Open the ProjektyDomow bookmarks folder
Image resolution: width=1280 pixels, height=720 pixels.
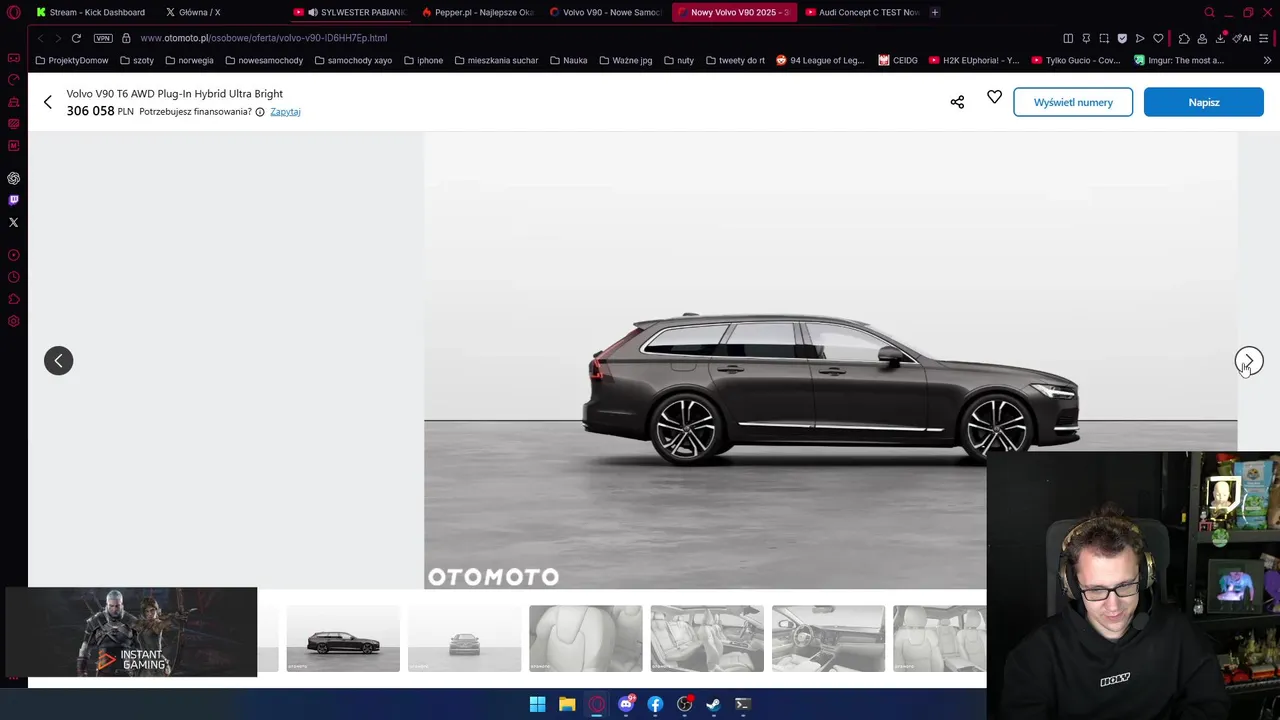click(72, 60)
